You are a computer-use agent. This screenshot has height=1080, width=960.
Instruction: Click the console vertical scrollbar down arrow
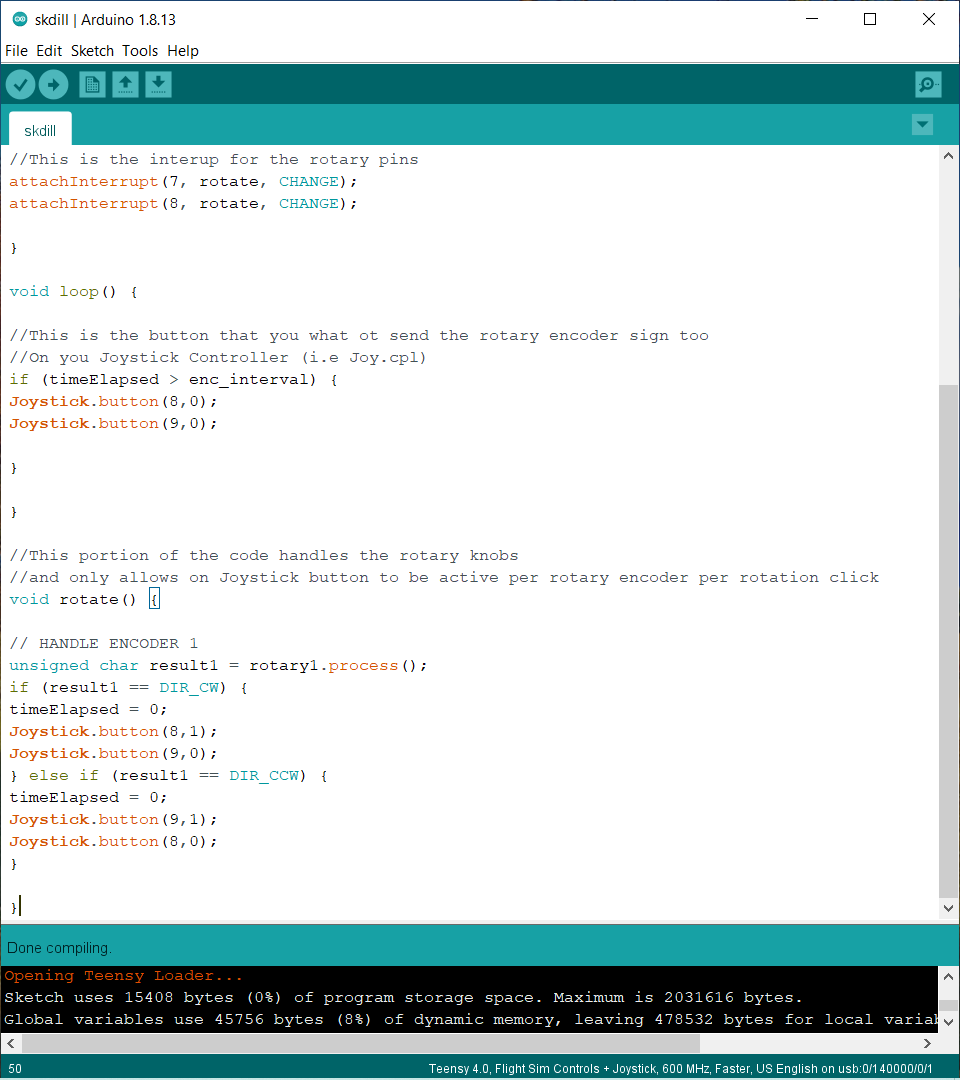point(949,1019)
